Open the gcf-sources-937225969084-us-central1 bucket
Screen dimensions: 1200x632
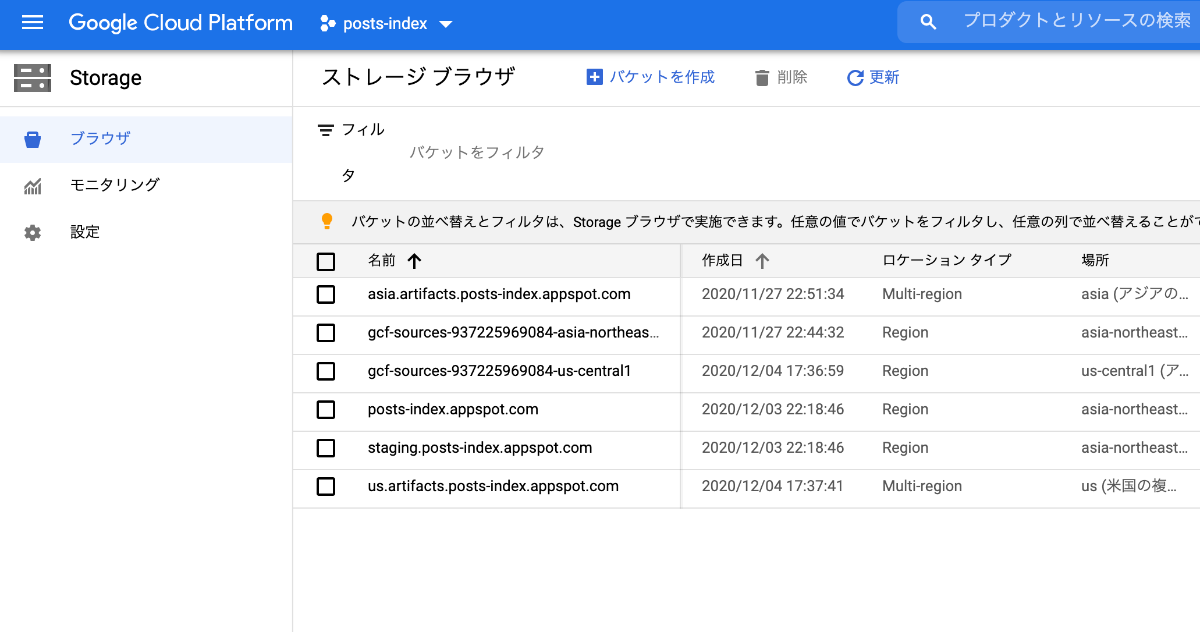pos(500,371)
